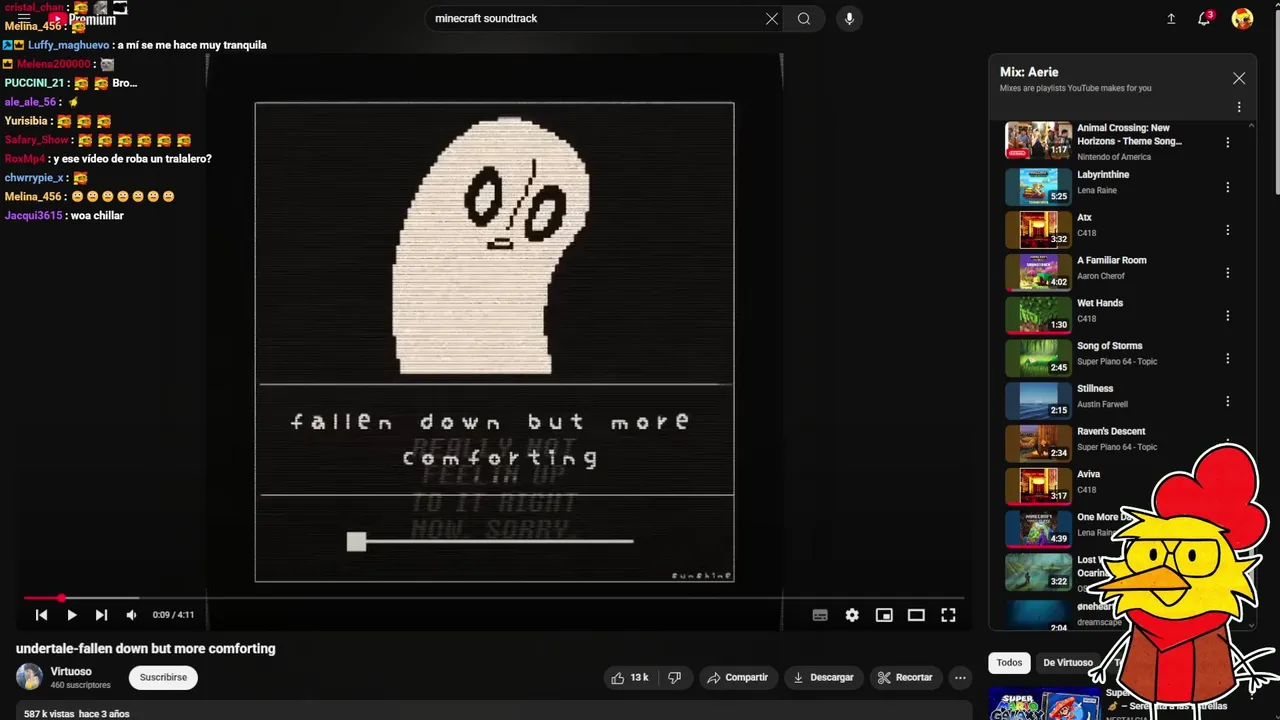This screenshot has height=720, width=1280.
Task: Open Super Mario Galaxy recommended thumbnail
Action: pyautogui.click(x=1044, y=704)
